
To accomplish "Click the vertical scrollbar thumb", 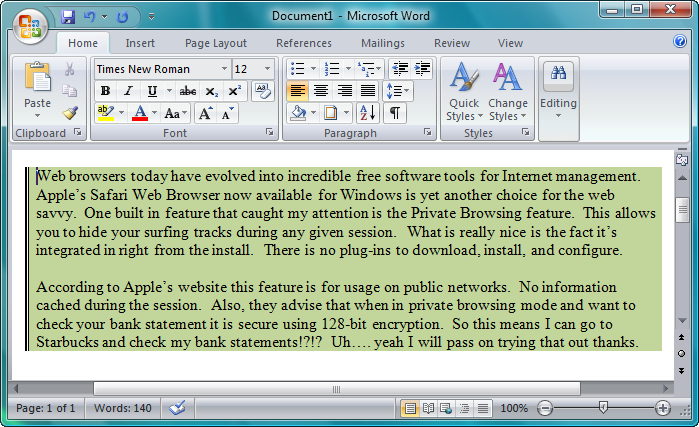I will point(682,210).
